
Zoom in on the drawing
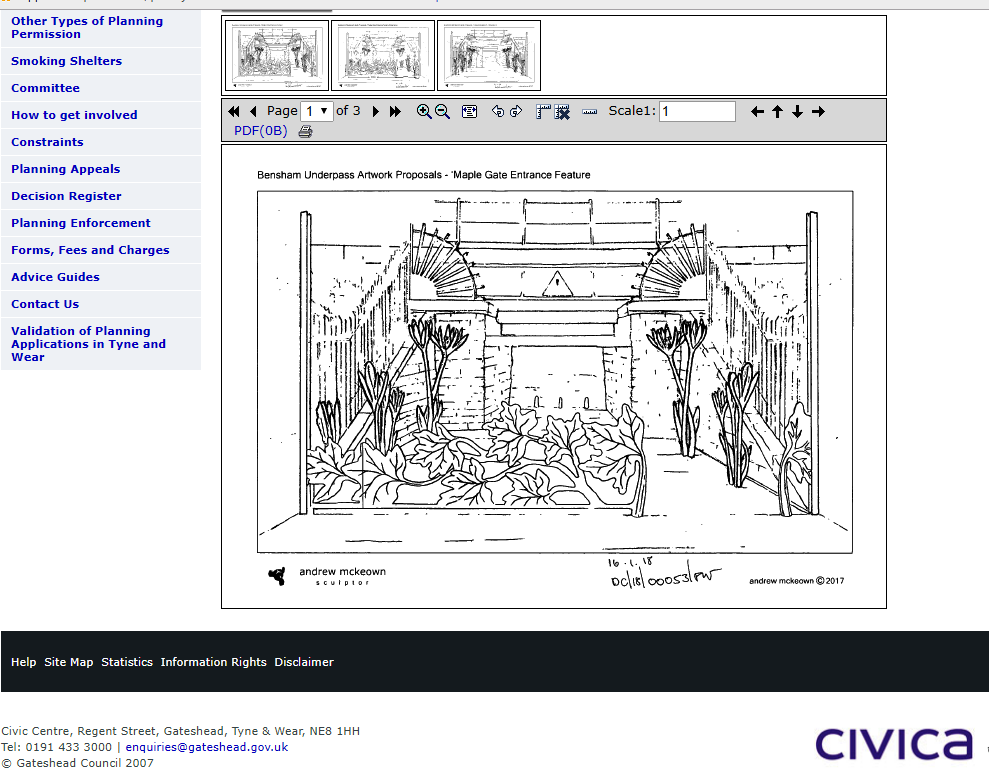coord(424,112)
